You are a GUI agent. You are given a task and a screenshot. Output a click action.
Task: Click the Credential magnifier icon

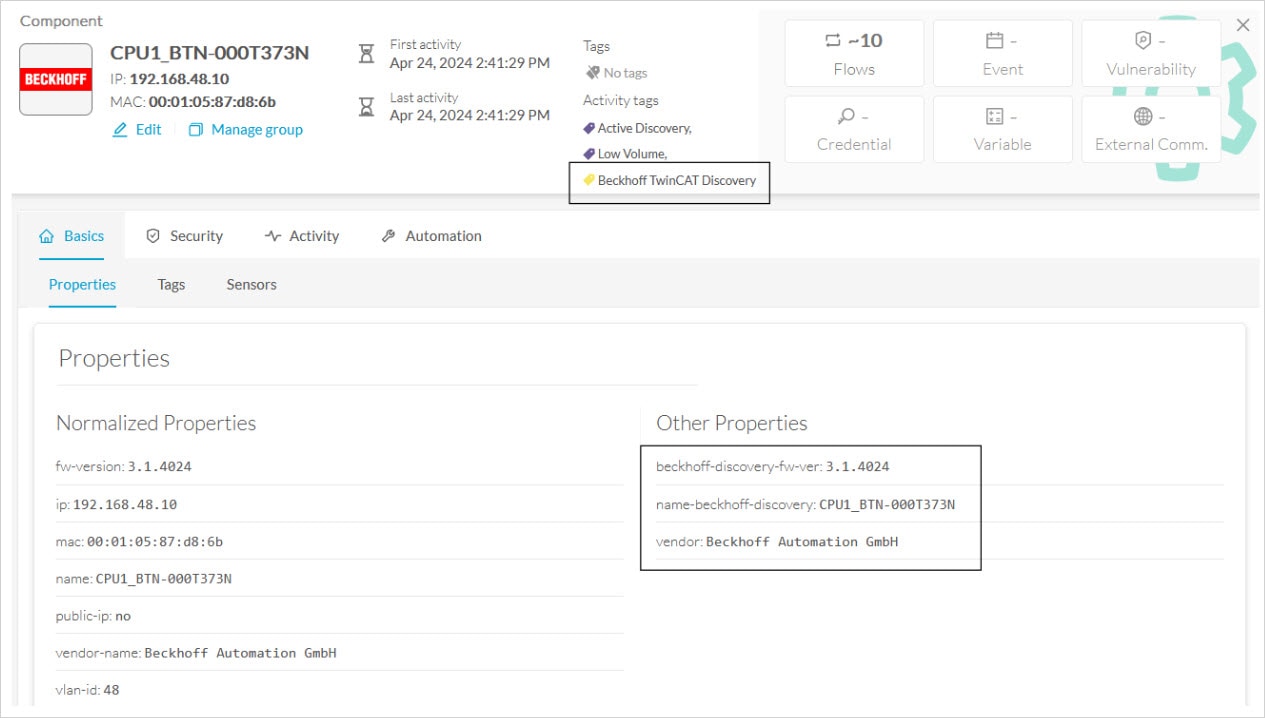(846, 116)
